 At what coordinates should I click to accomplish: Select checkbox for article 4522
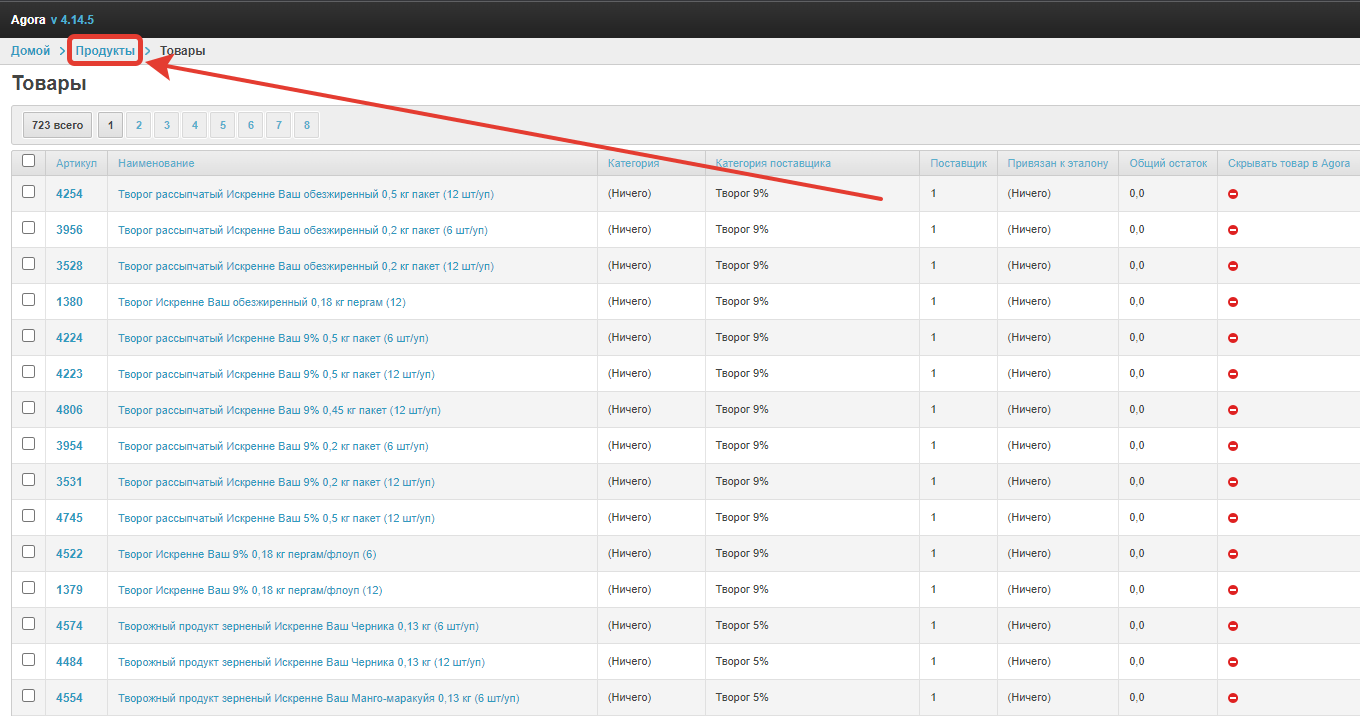(28, 552)
